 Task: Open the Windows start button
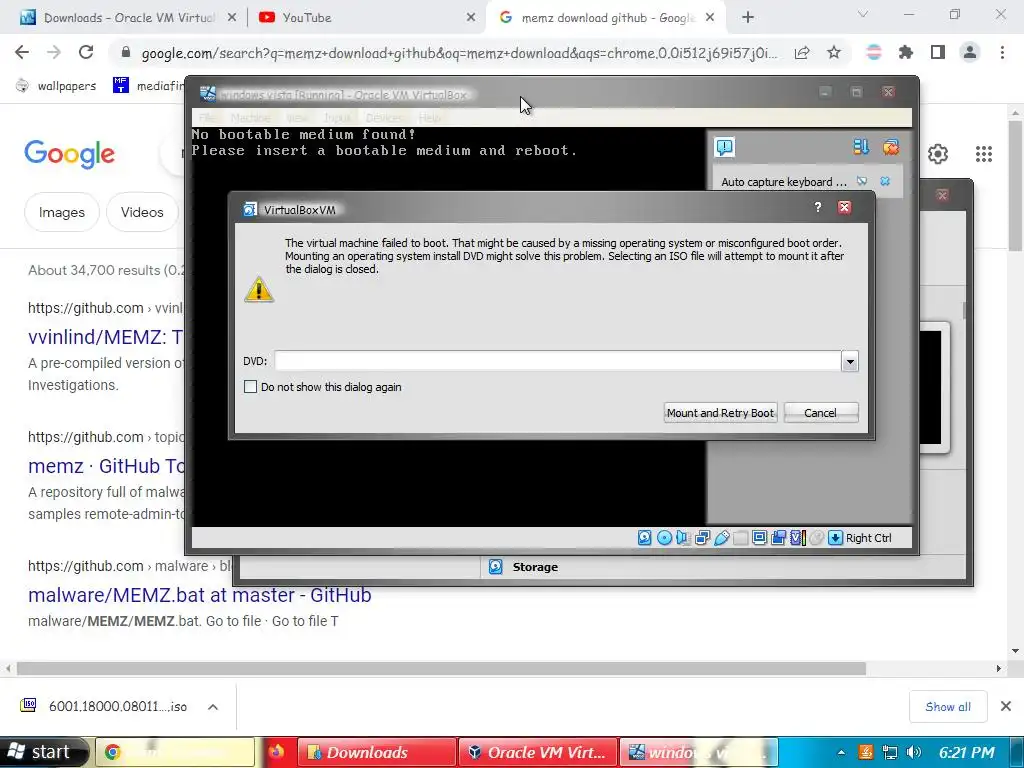coord(42,752)
